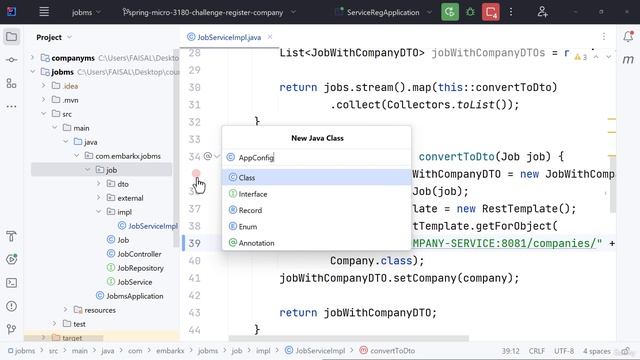Open the Maven tool window

[628, 60]
